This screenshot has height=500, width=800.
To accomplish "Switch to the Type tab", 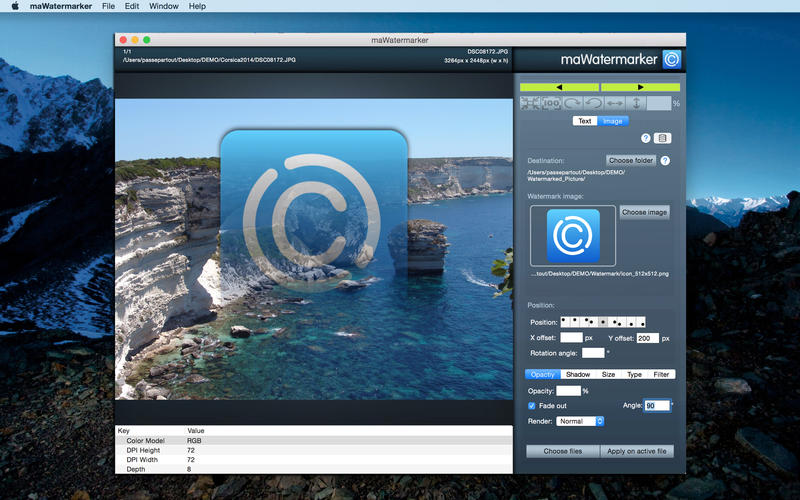I will (x=634, y=374).
